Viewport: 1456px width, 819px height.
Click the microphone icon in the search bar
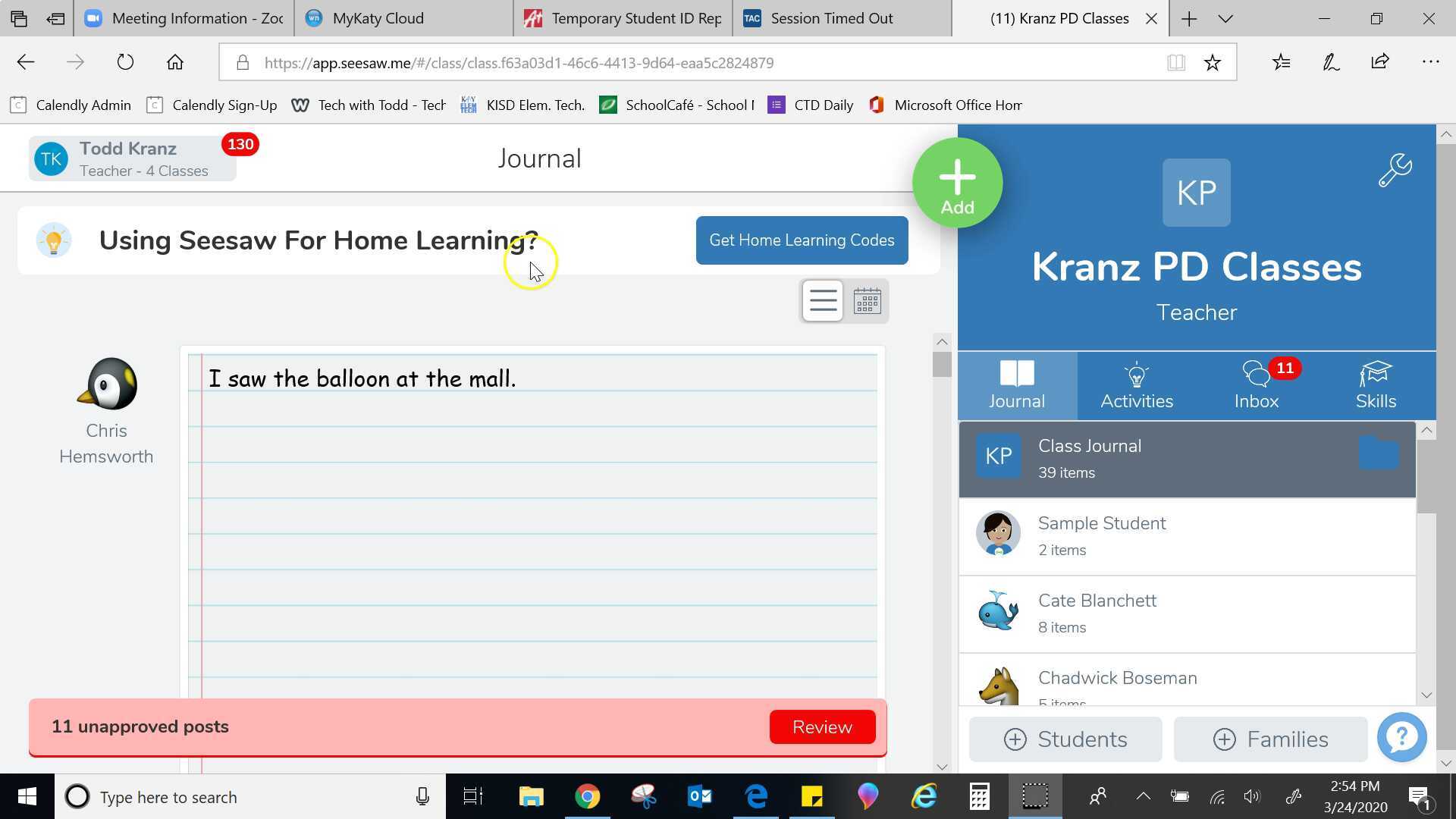[x=422, y=796]
